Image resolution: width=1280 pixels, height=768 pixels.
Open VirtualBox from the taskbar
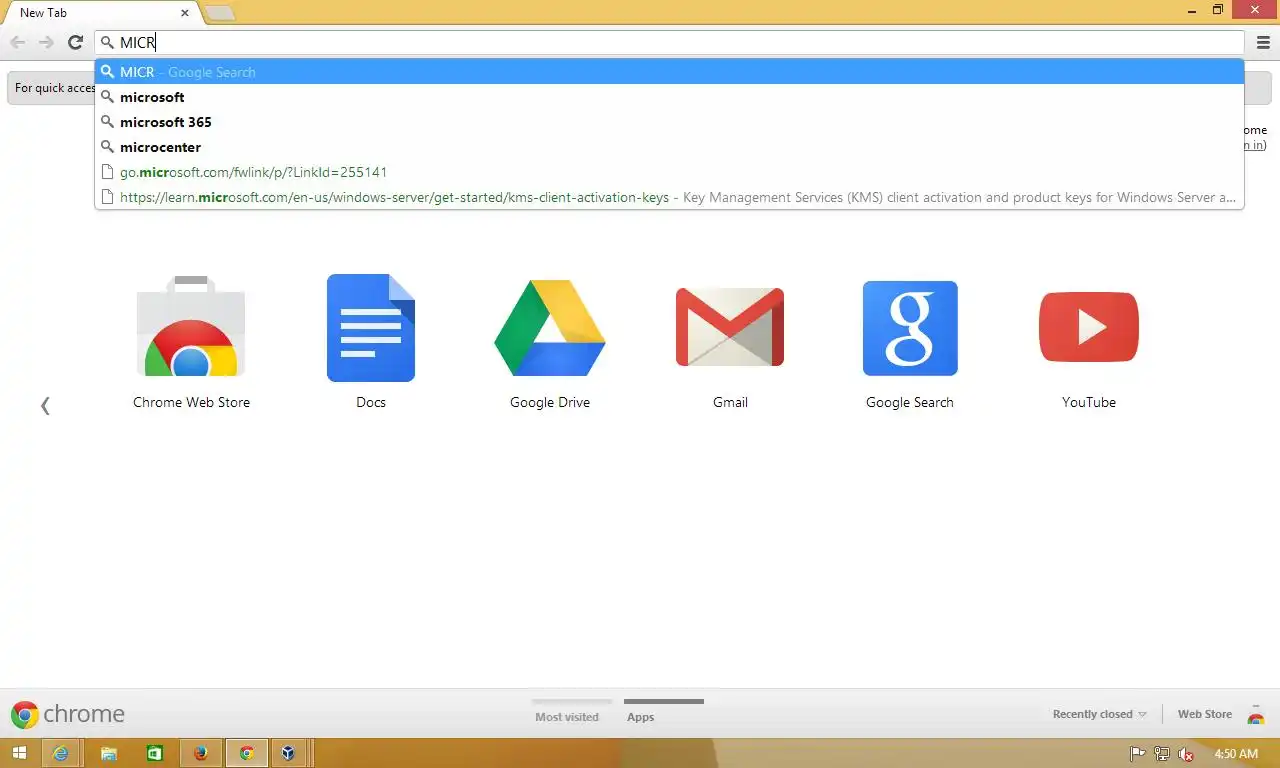[x=290, y=753]
